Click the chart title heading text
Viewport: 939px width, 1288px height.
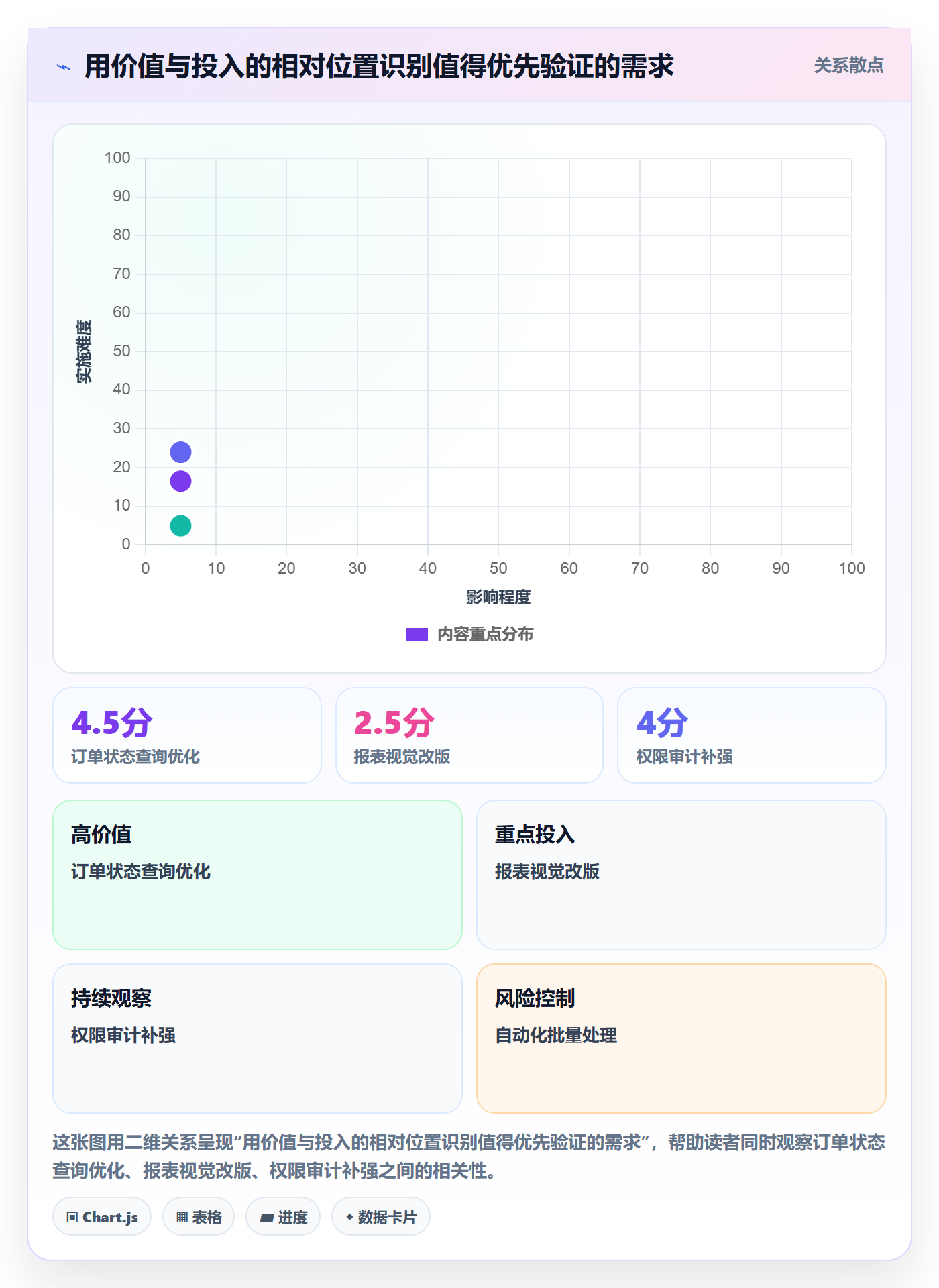[x=379, y=66]
